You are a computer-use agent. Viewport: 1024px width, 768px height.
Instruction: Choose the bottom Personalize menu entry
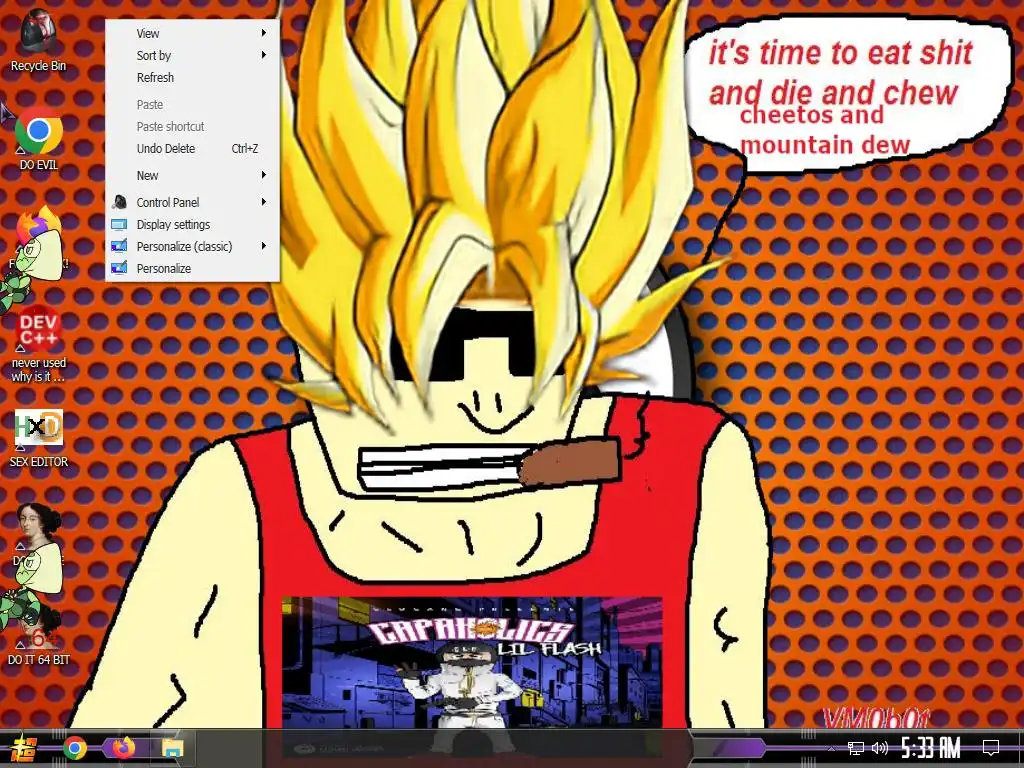[x=193, y=269]
